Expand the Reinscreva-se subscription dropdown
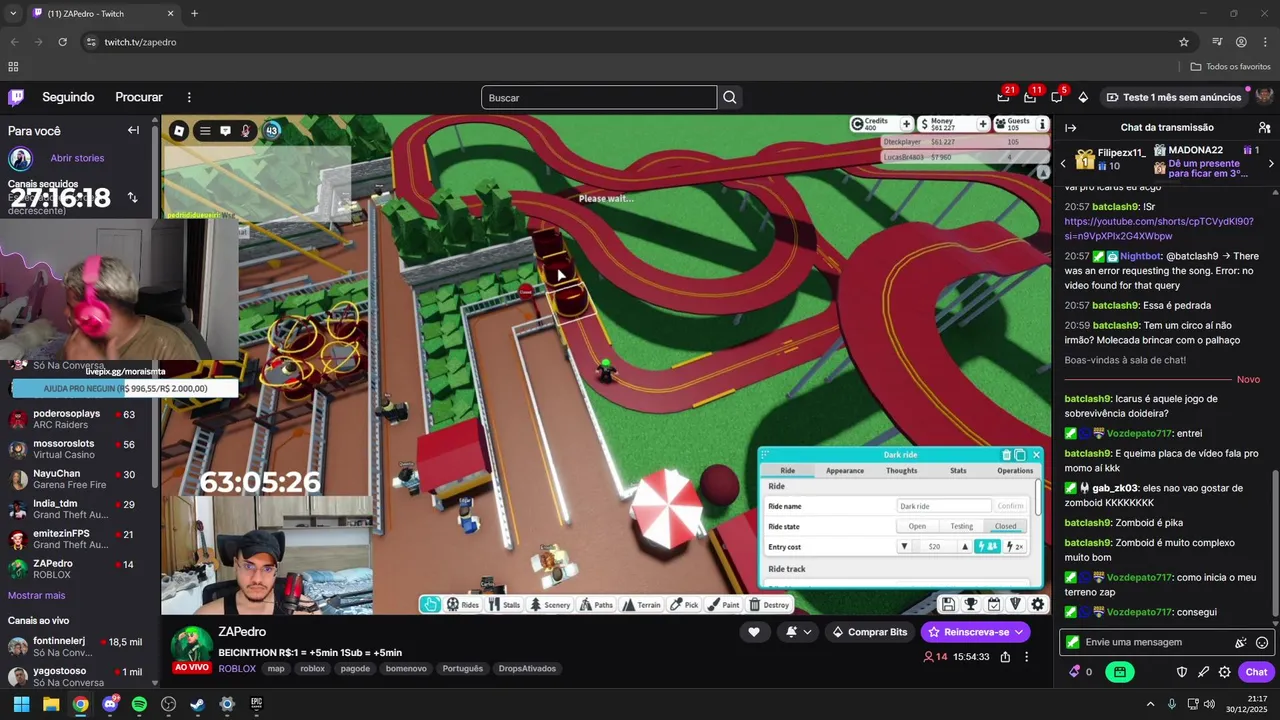 pyautogui.click(x=1019, y=632)
